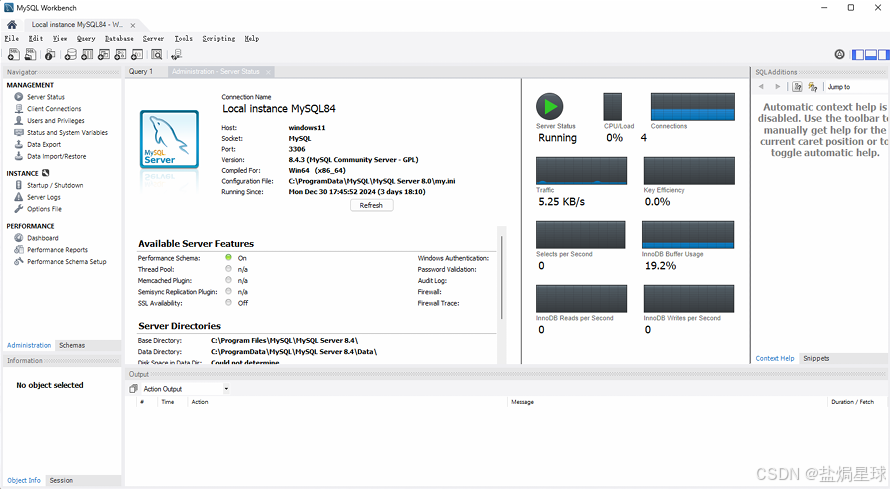The image size is (890, 489).
Task: Open the Query menu
Action: coord(86,39)
